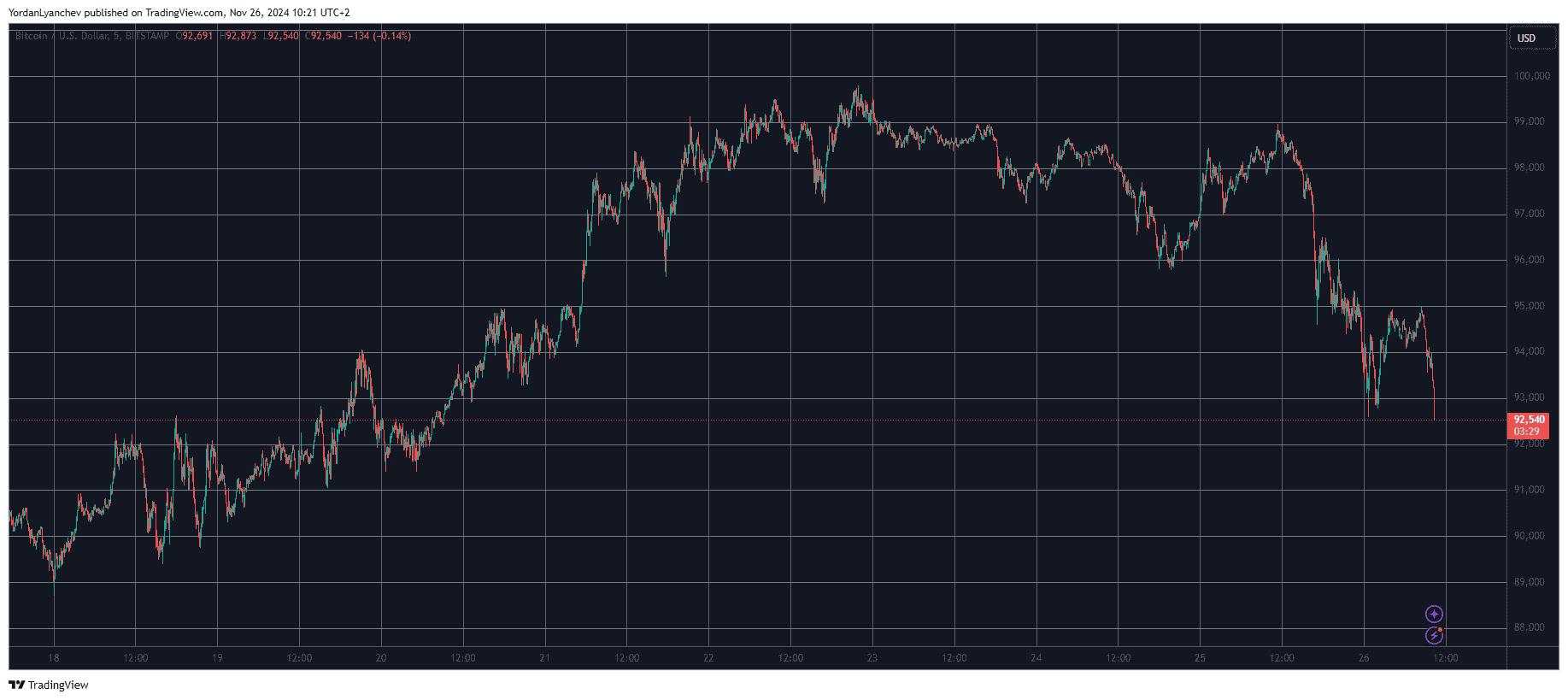Click the 100,000 price axis label

[x=1532, y=76]
